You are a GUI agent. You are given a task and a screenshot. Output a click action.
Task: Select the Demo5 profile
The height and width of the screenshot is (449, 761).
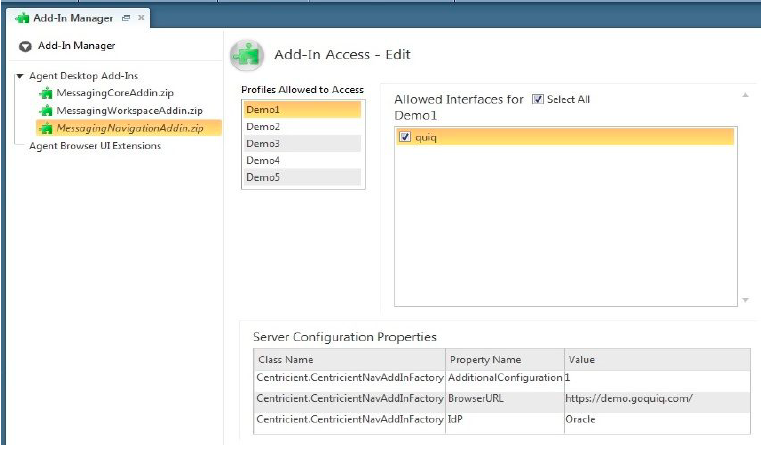[x=302, y=177]
